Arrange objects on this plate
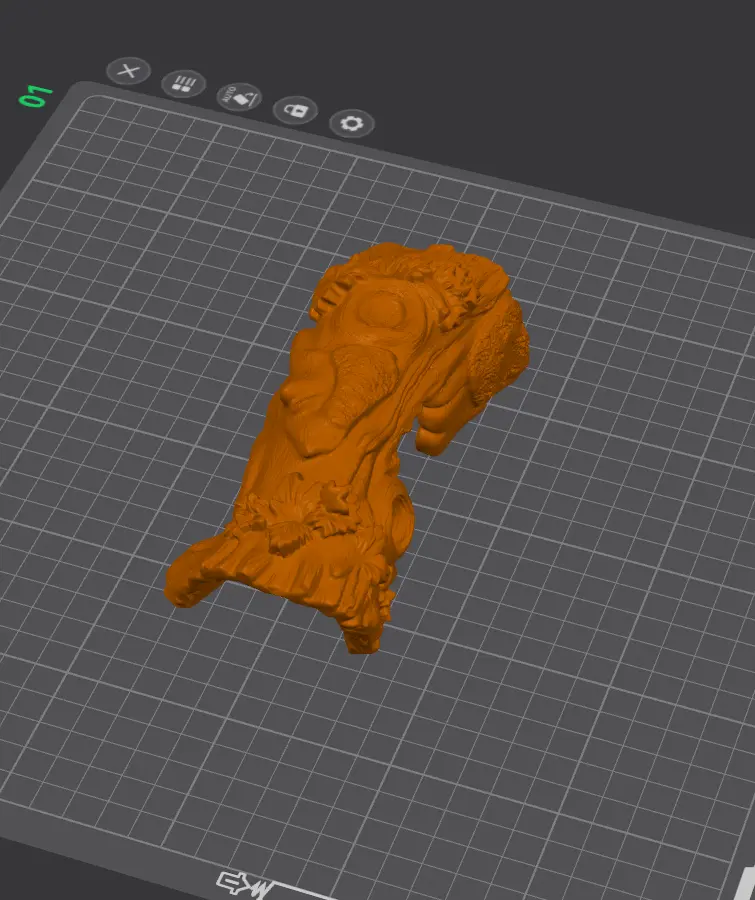Screen dimensions: 755x900 click(x=184, y=84)
